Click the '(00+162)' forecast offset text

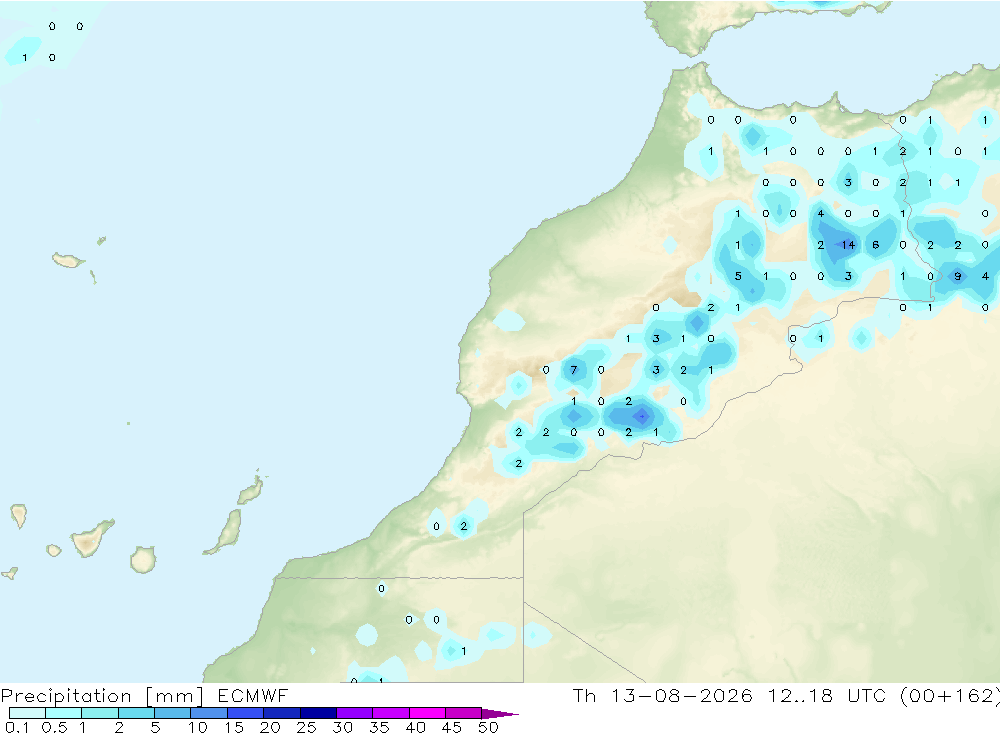point(950,696)
